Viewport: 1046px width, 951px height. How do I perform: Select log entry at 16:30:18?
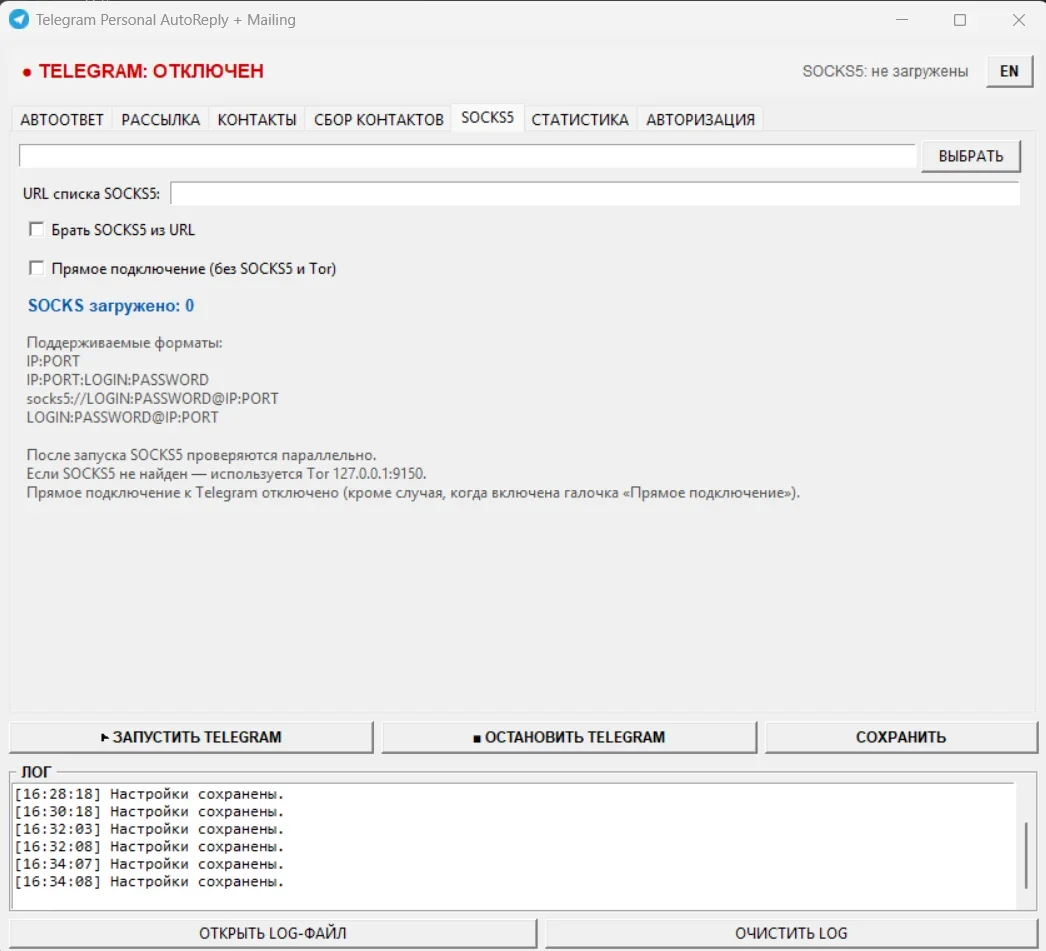click(x=149, y=812)
